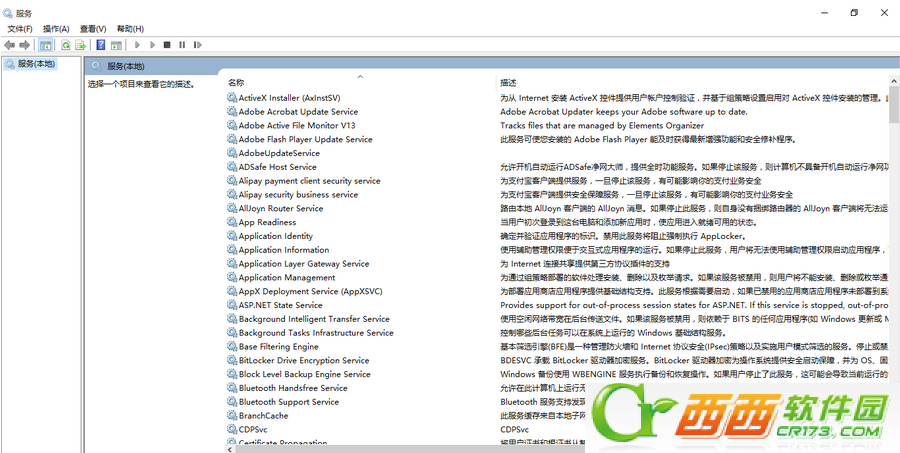Open the 操作(A) menu
This screenshot has height=453, width=900.
click(x=56, y=29)
